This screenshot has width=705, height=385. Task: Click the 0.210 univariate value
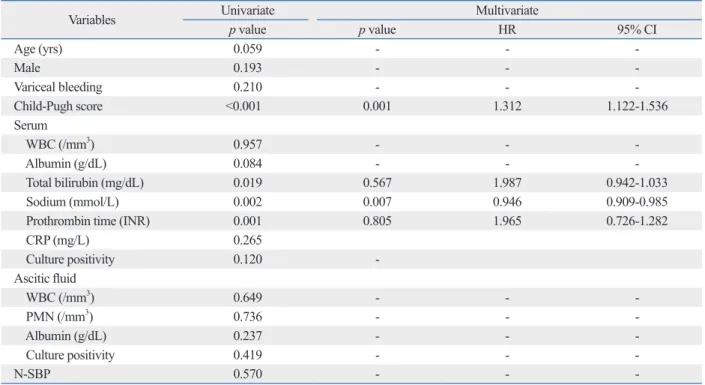pyautogui.click(x=247, y=87)
